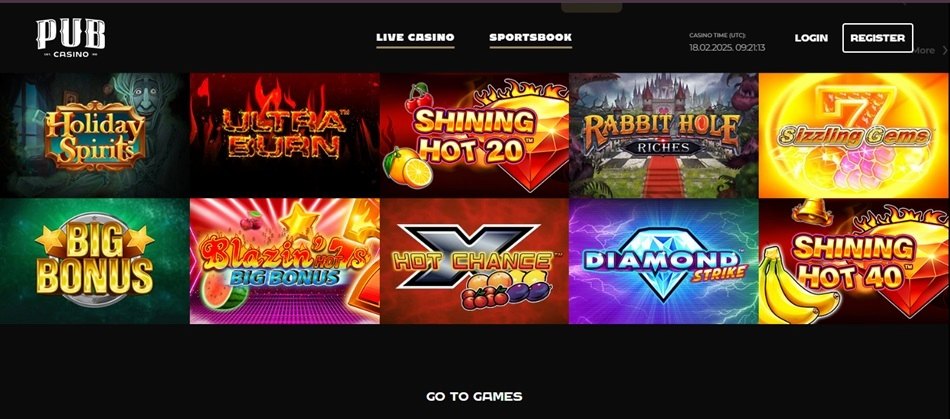
Task: Click the Register button
Action: point(877,38)
